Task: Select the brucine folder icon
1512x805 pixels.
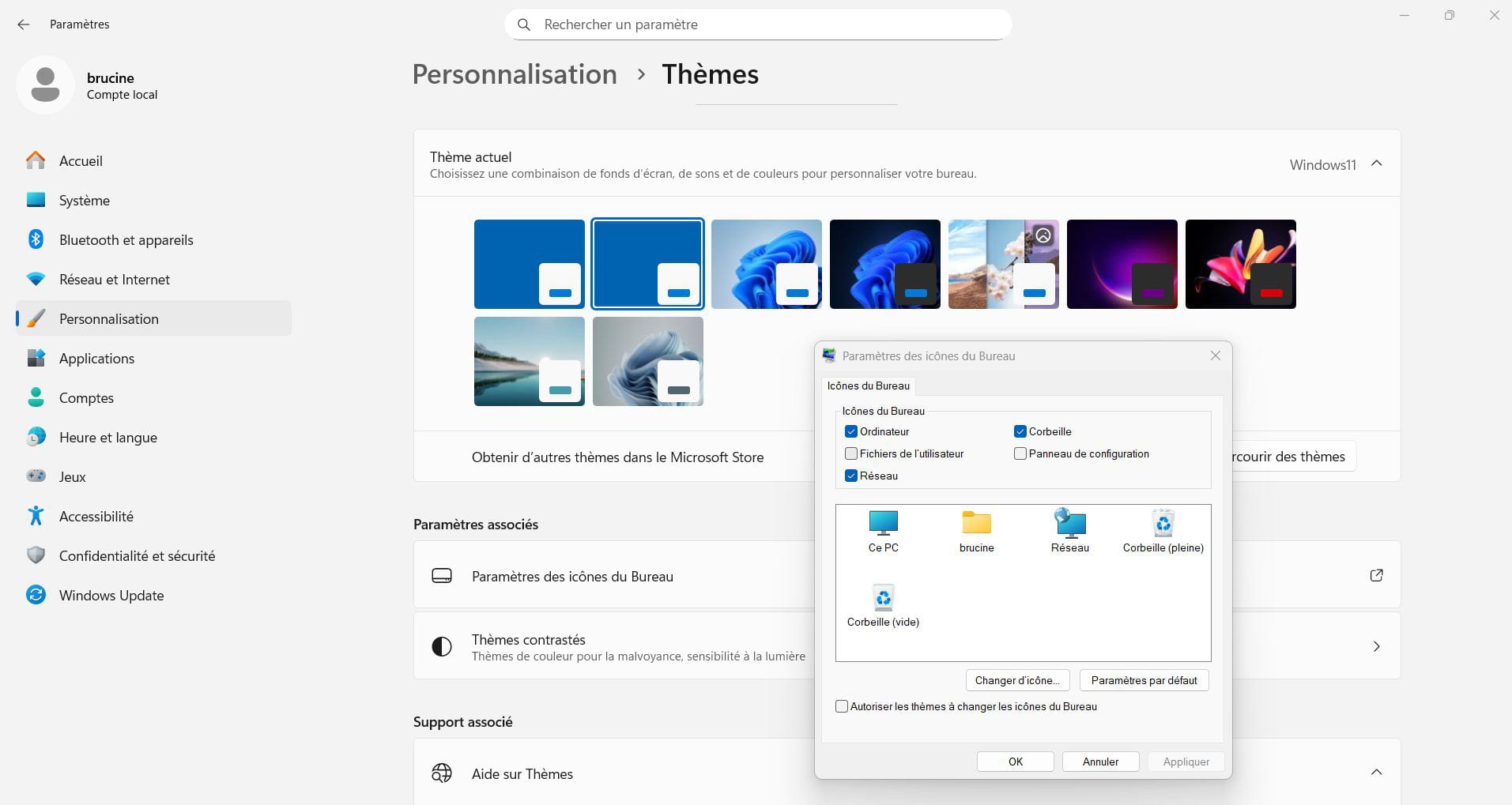Action: pos(976,530)
